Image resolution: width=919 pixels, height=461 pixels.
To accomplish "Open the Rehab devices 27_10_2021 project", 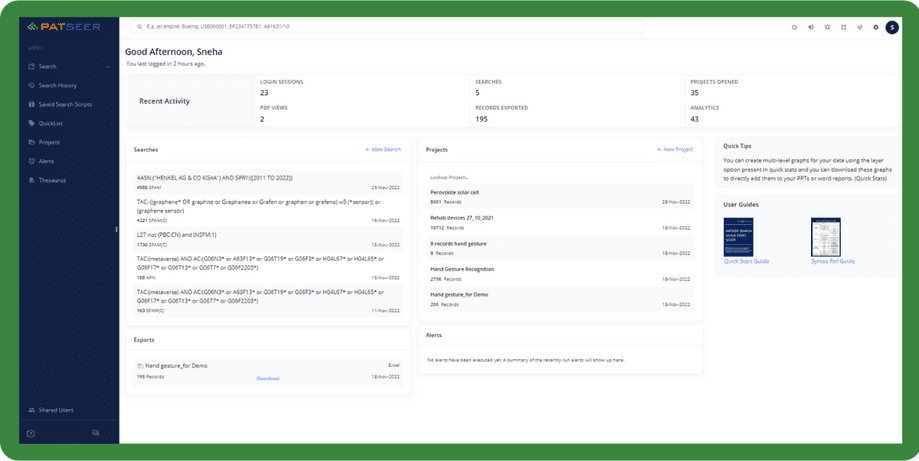I will (x=560, y=222).
